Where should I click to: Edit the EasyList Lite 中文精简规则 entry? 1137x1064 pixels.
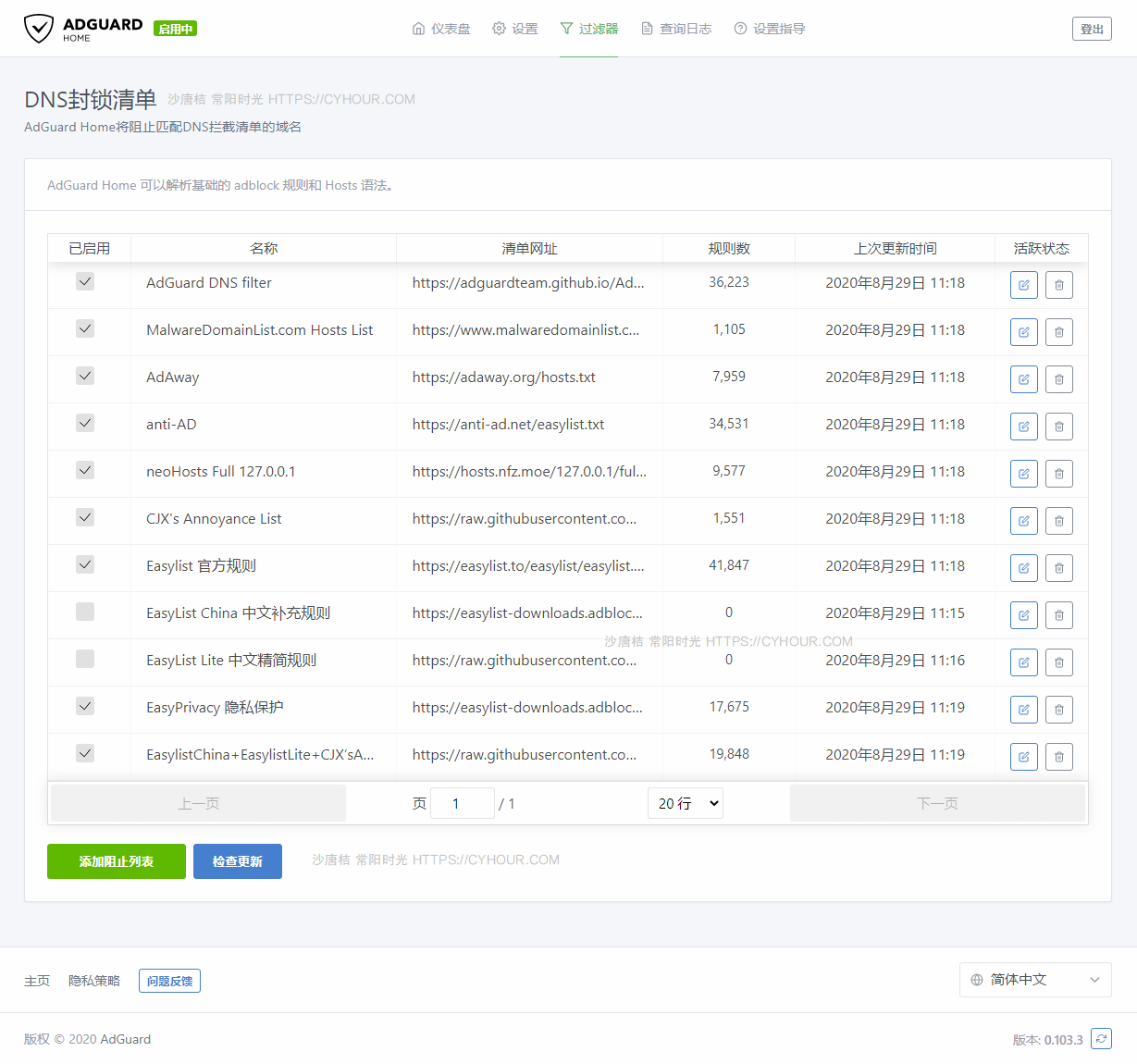point(1024,662)
